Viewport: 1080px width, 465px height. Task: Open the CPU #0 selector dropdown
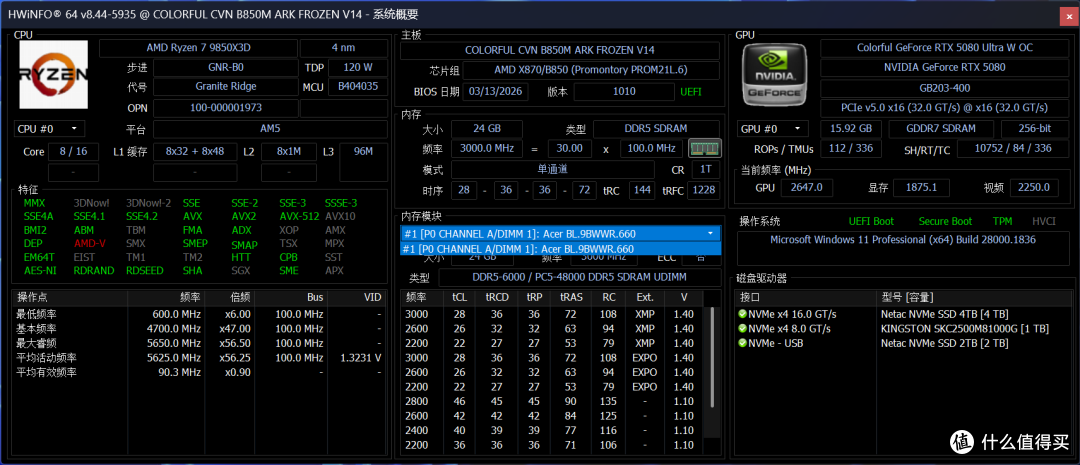50,129
